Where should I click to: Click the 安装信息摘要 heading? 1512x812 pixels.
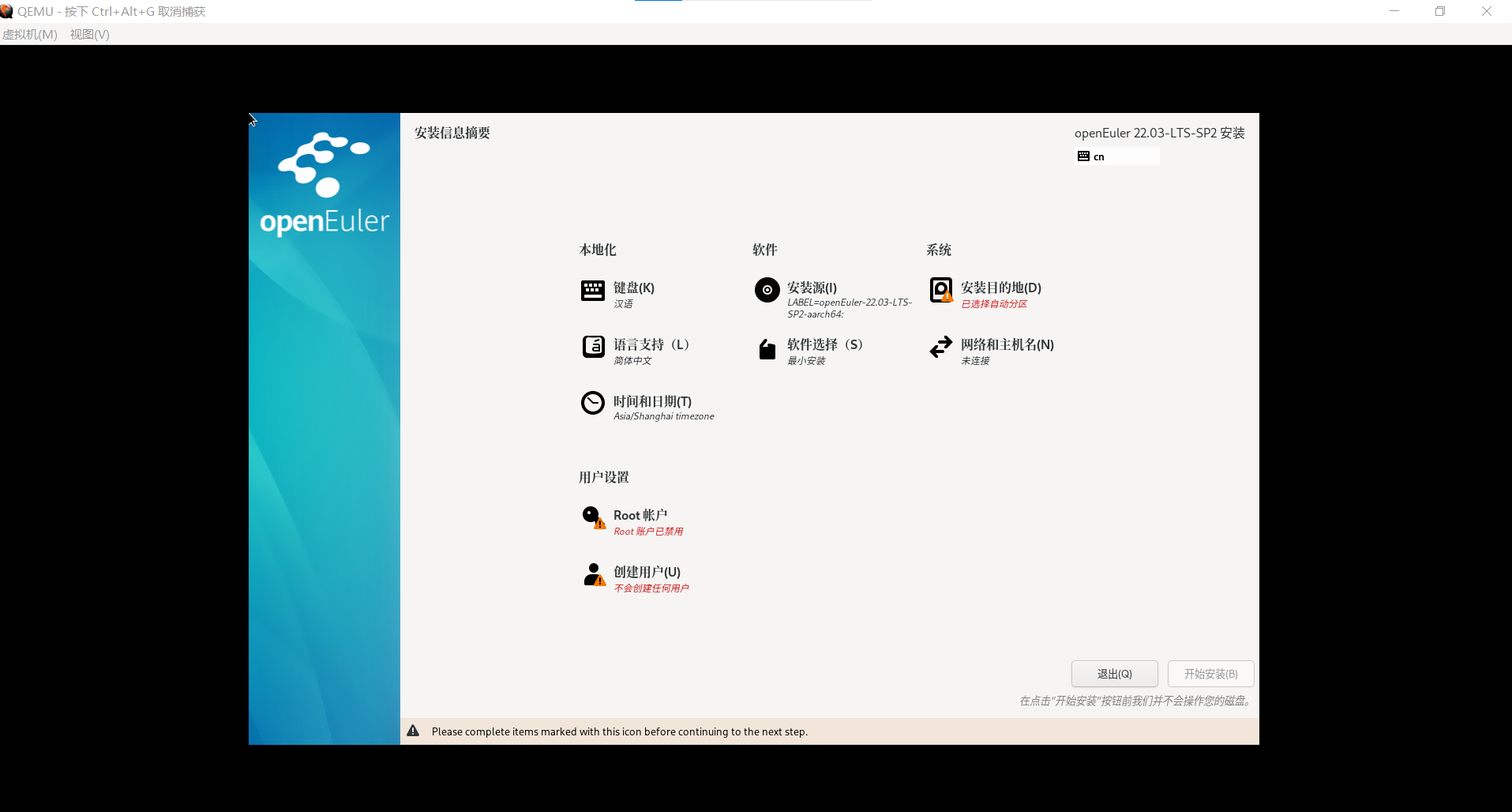[x=452, y=133]
